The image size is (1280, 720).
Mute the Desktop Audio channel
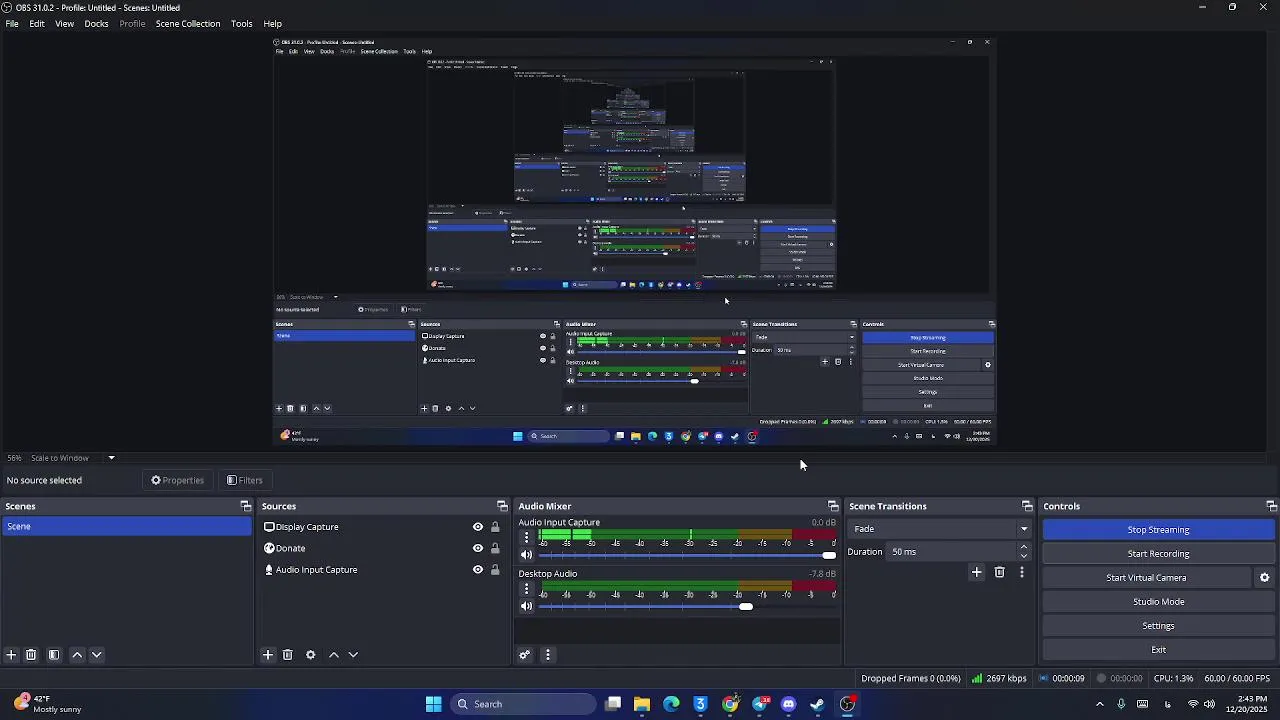click(x=527, y=606)
